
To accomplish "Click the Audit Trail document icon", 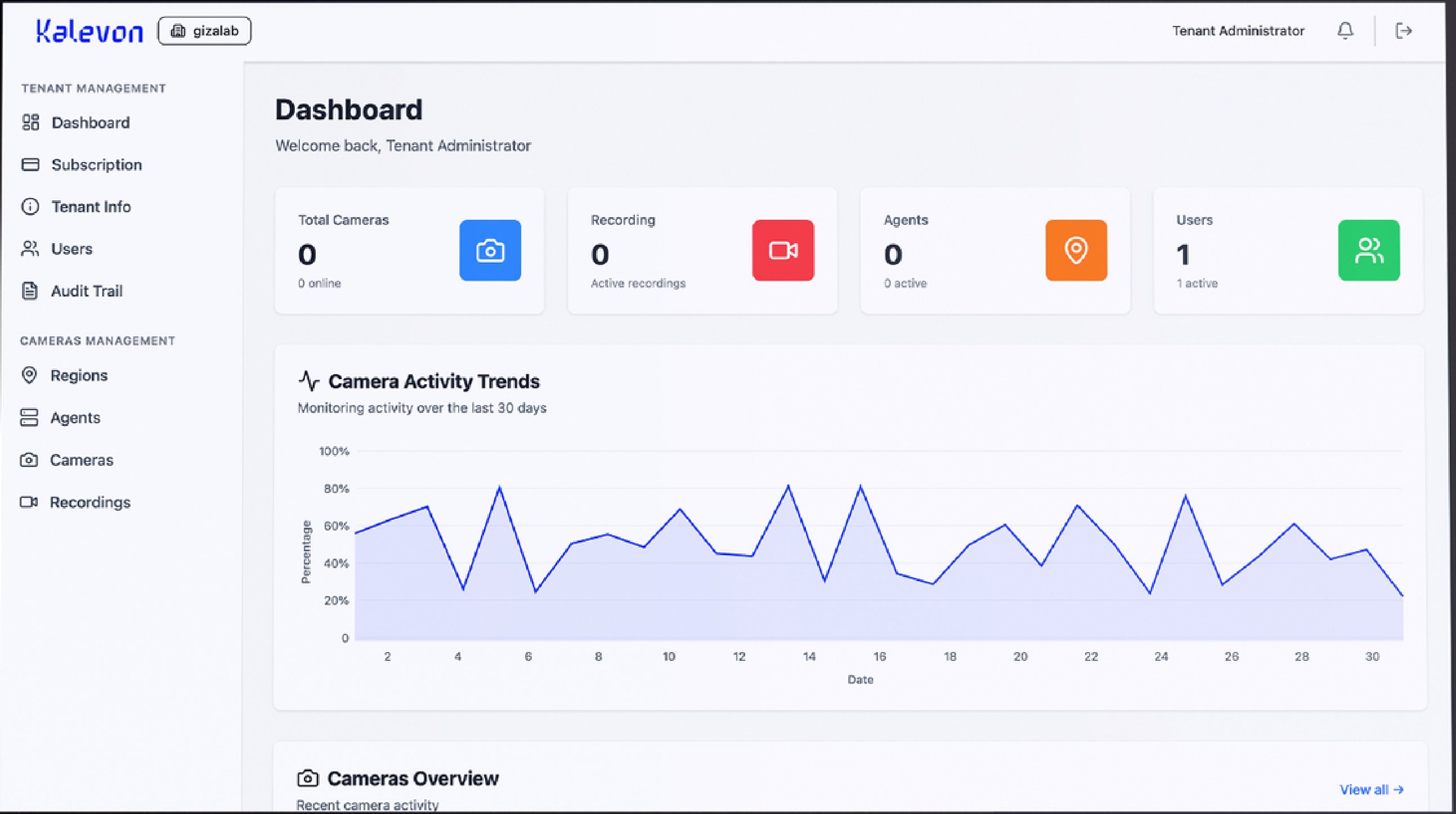I will (x=29, y=291).
